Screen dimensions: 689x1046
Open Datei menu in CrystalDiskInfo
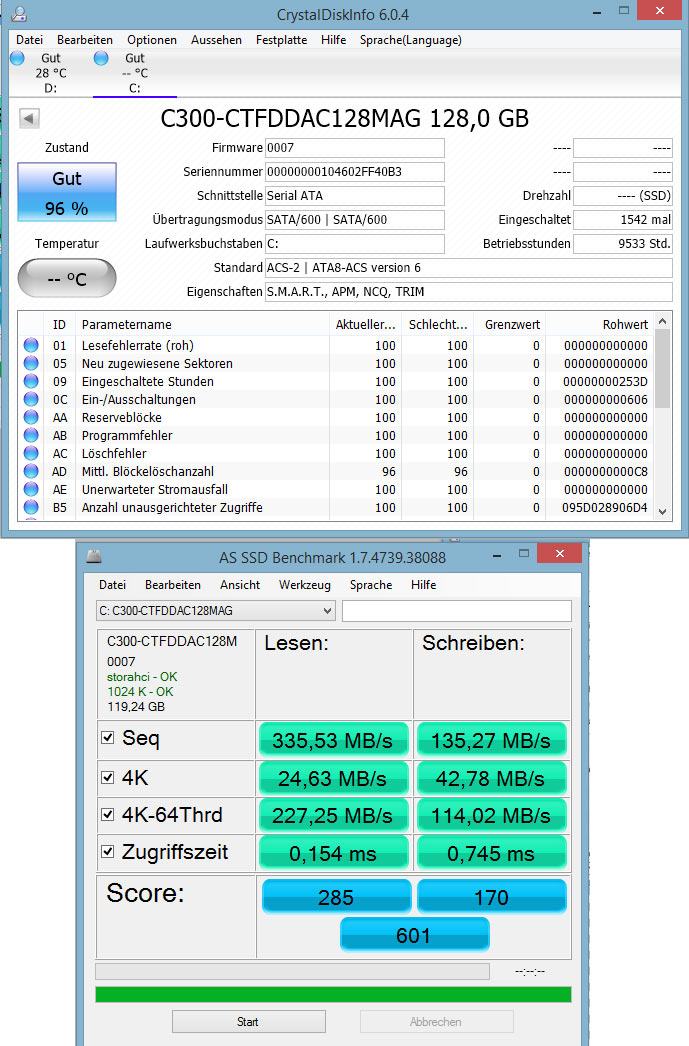point(29,40)
